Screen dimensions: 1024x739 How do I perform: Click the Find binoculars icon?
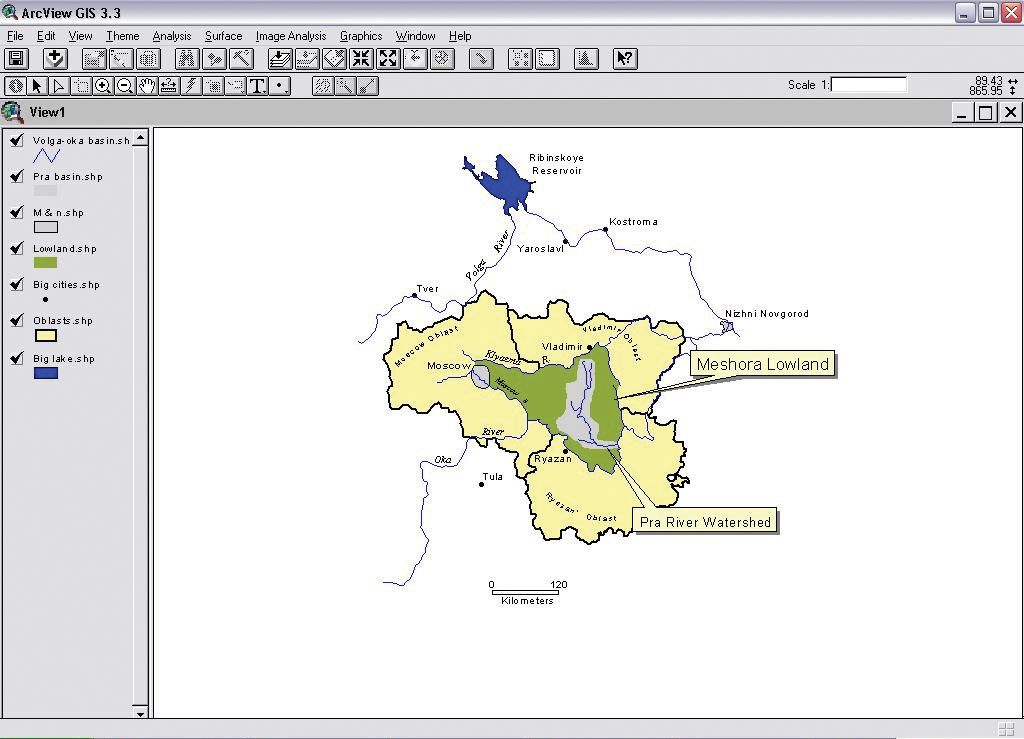[x=187, y=59]
